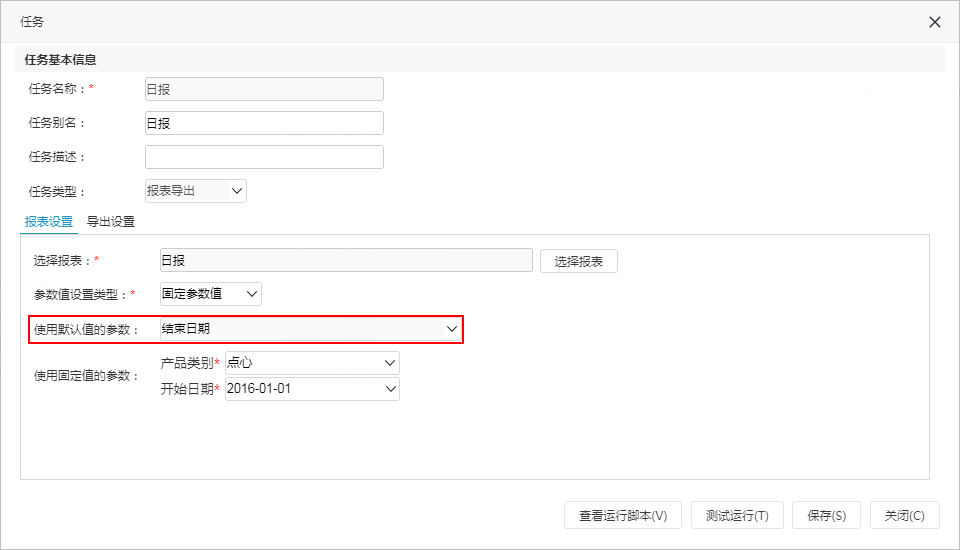Switch to the 导出设置 tab

tap(111, 222)
